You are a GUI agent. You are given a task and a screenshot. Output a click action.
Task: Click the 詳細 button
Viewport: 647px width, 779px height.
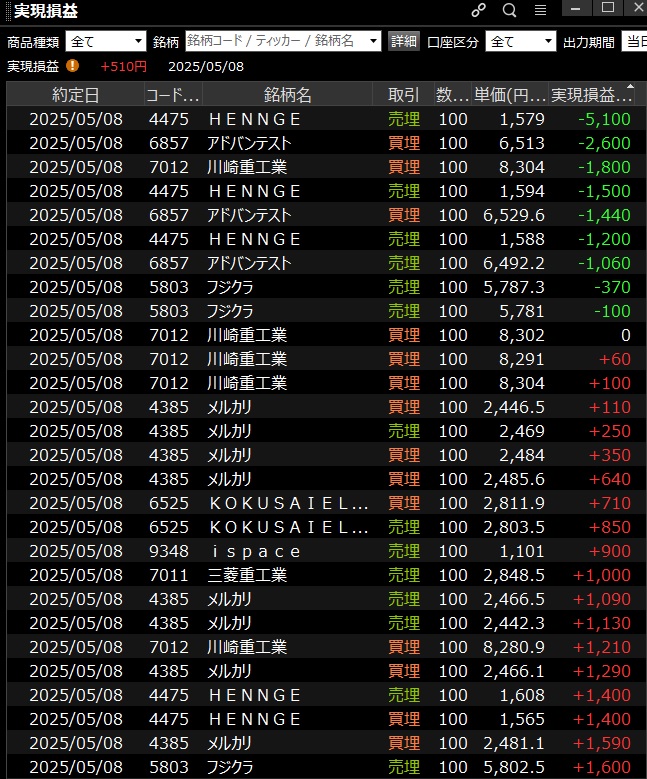404,41
